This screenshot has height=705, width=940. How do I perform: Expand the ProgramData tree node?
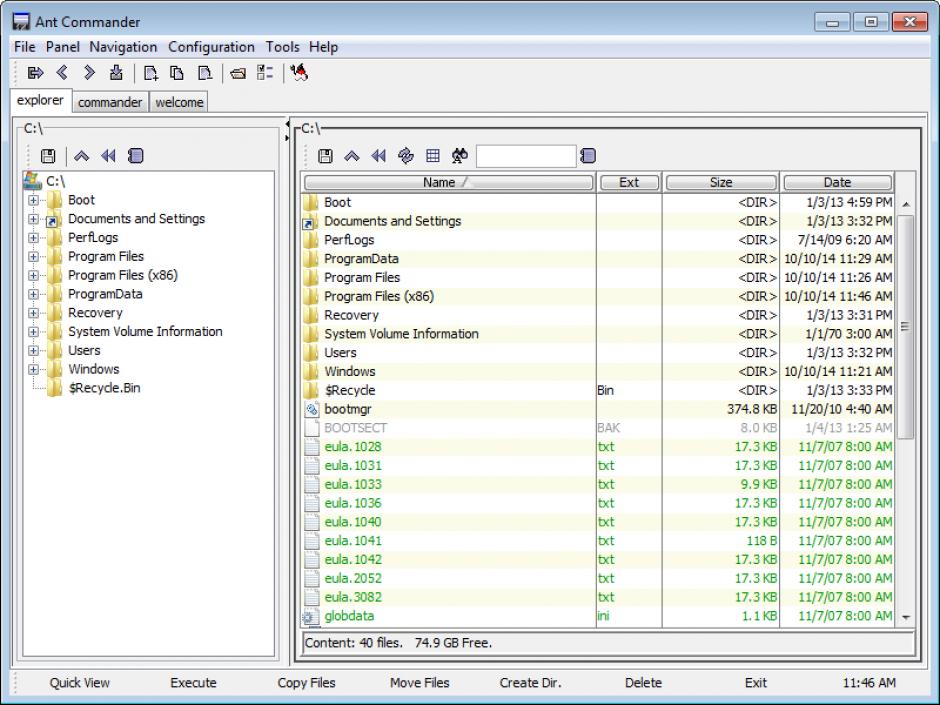pos(34,294)
